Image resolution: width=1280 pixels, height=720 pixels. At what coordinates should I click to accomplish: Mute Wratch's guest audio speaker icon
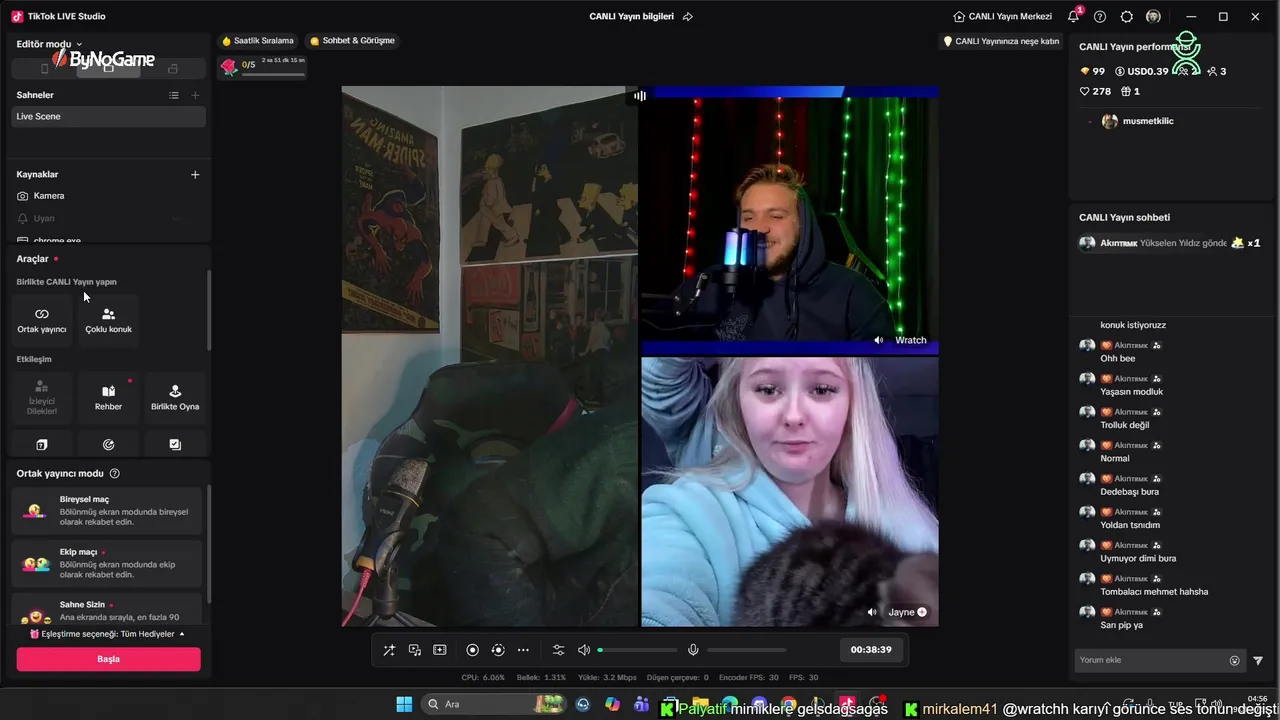[878, 340]
